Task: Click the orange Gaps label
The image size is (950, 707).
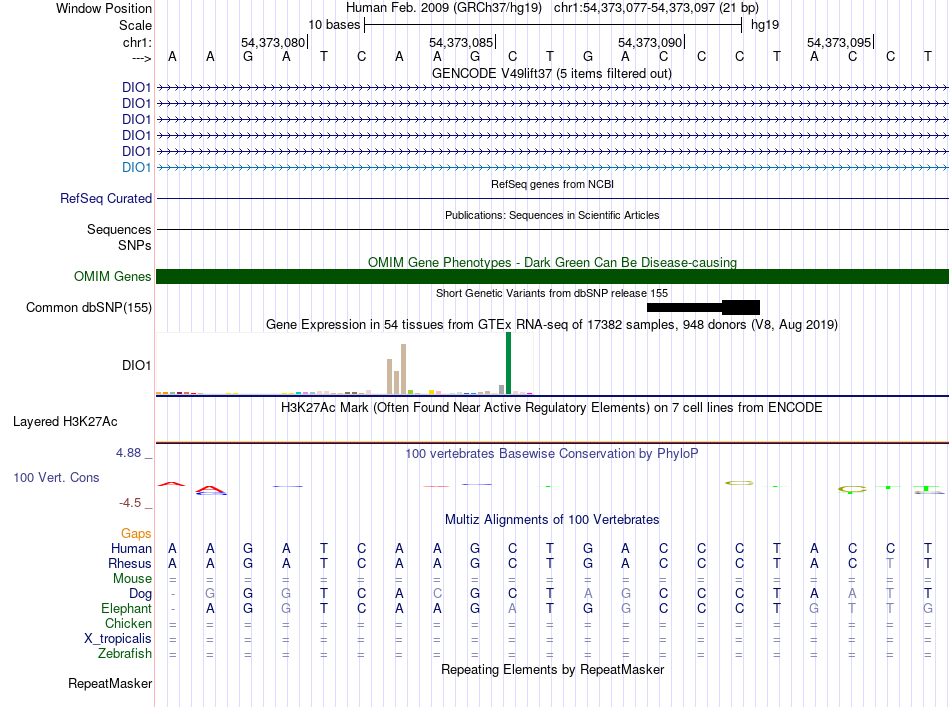Action: (x=136, y=534)
